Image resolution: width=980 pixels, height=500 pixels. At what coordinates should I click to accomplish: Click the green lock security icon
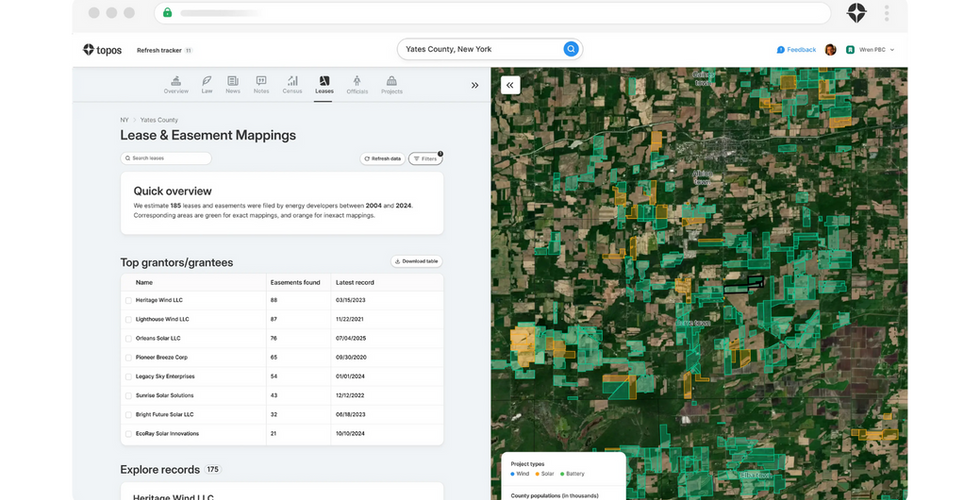point(168,12)
